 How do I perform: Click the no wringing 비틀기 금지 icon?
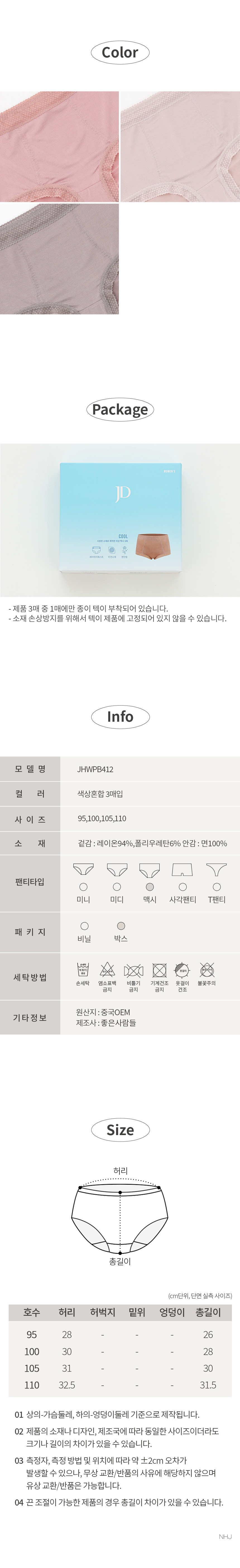pyautogui.click(x=133, y=970)
